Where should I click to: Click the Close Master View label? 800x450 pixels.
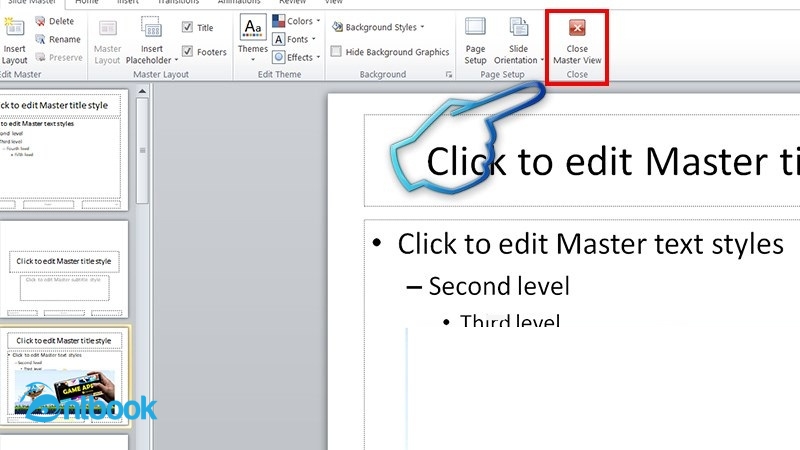[x=577, y=54]
